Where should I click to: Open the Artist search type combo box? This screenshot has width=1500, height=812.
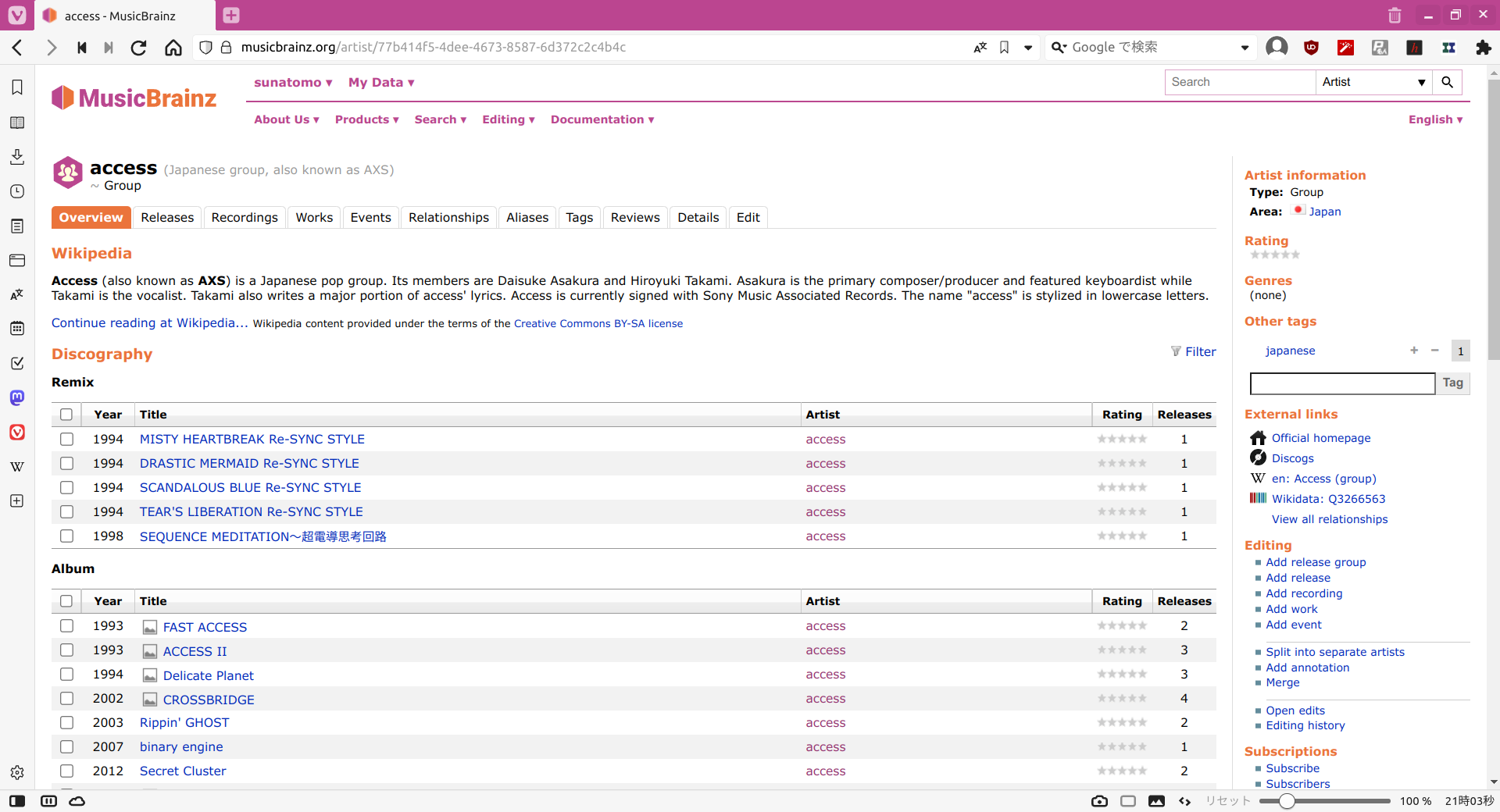click(x=1374, y=82)
